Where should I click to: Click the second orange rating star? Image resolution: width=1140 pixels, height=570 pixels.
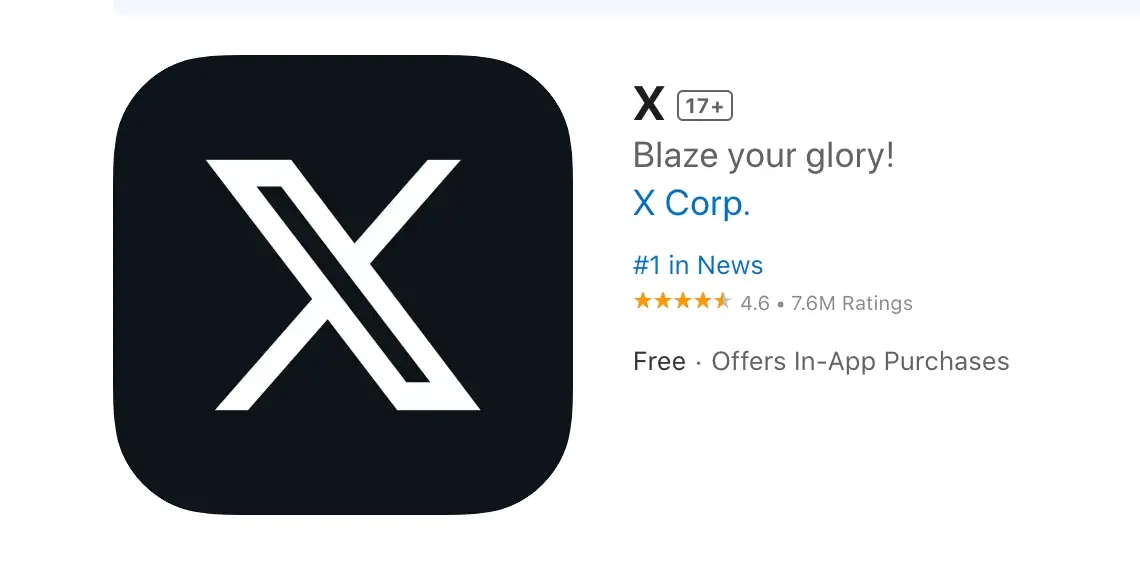click(x=662, y=301)
